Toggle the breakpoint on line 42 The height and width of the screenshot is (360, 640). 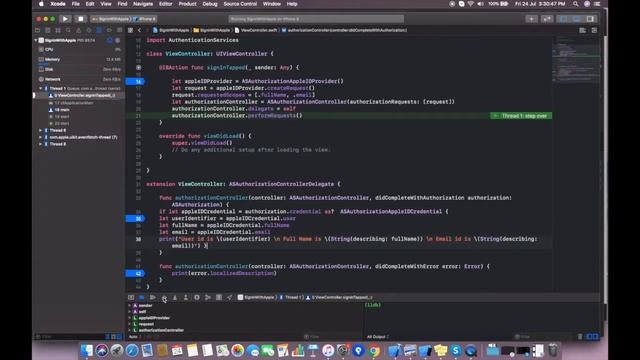(x=135, y=273)
